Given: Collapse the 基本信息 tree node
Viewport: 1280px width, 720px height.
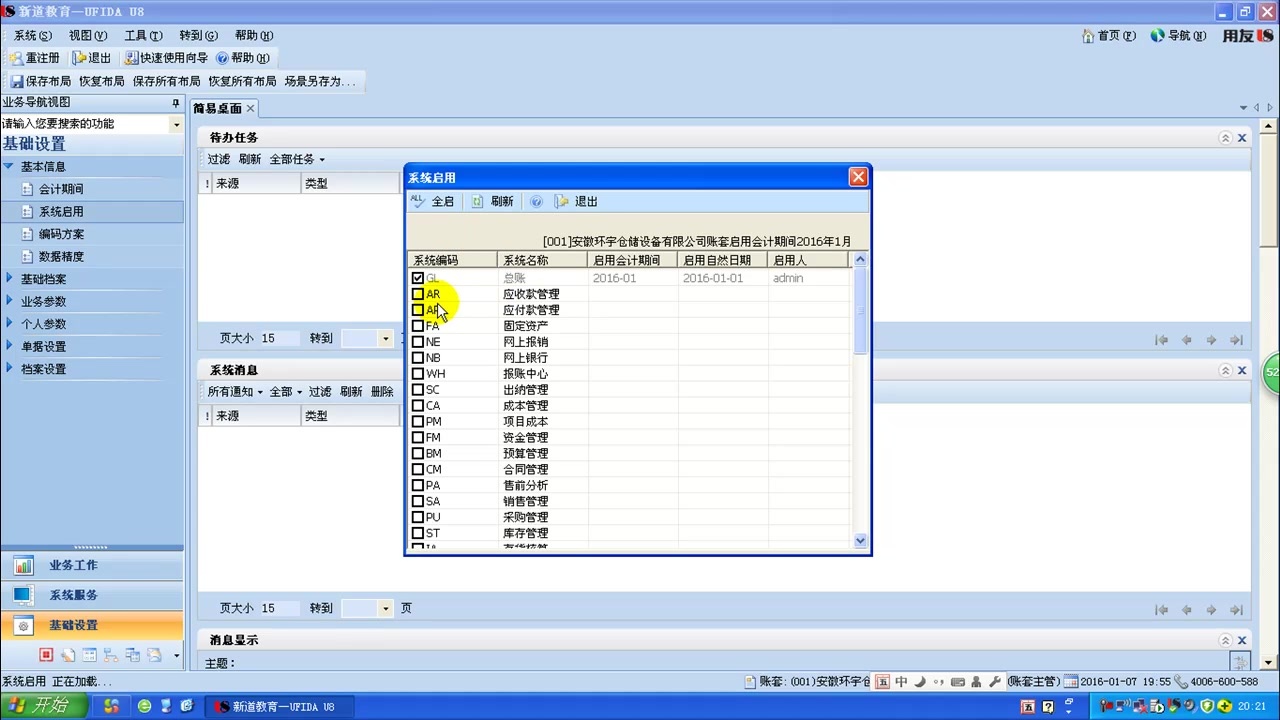Looking at the screenshot, I should point(9,167).
